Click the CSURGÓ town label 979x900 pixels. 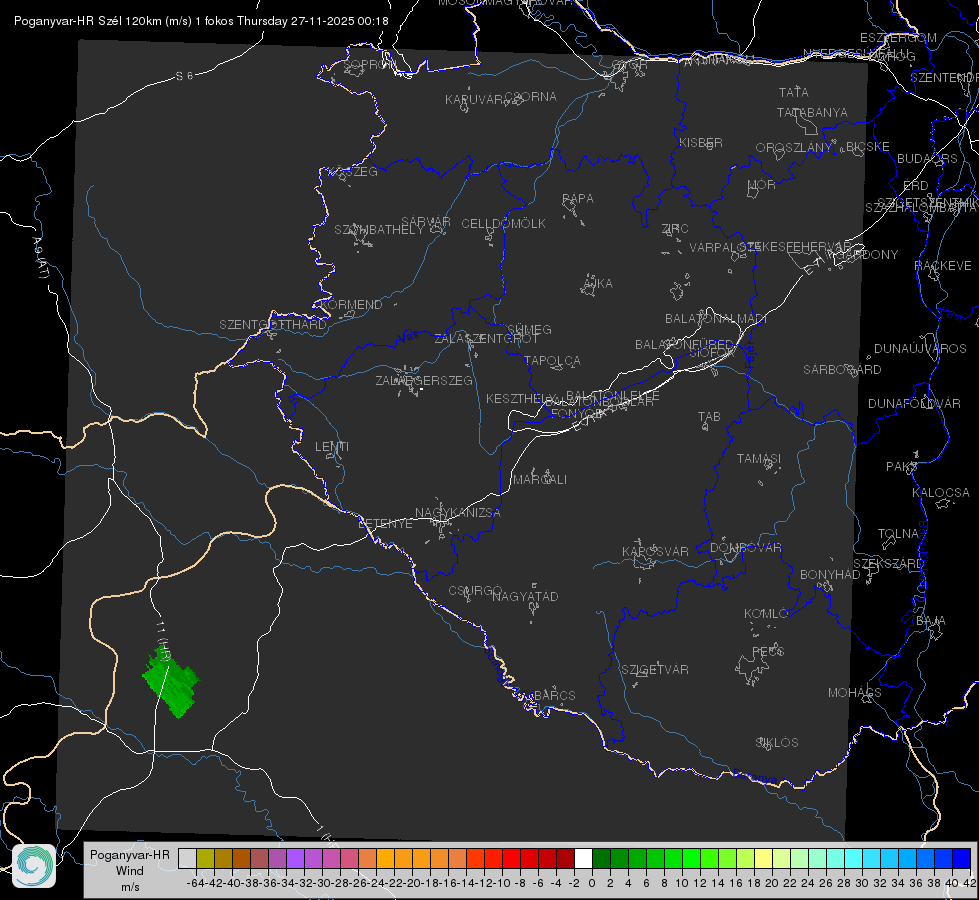coord(475,591)
